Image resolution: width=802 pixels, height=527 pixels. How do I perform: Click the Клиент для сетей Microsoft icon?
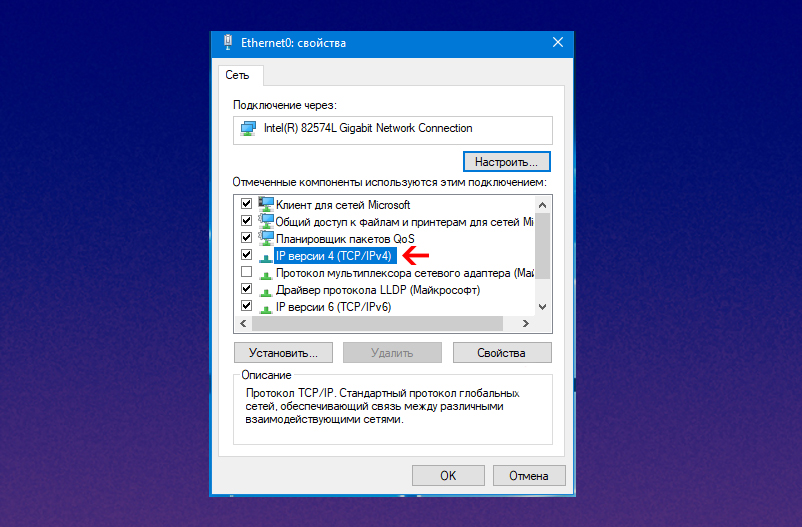(266, 204)
